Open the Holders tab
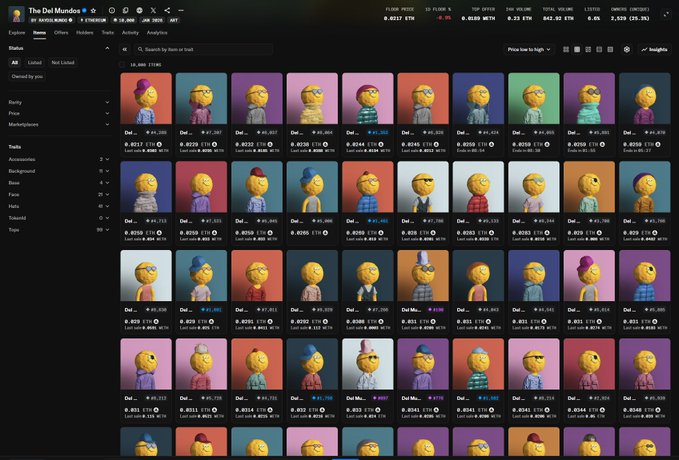 click(84, 32)
